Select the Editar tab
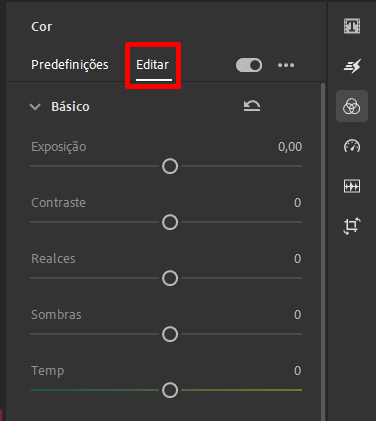Viewport: 376px width, 421px height. 153,65
